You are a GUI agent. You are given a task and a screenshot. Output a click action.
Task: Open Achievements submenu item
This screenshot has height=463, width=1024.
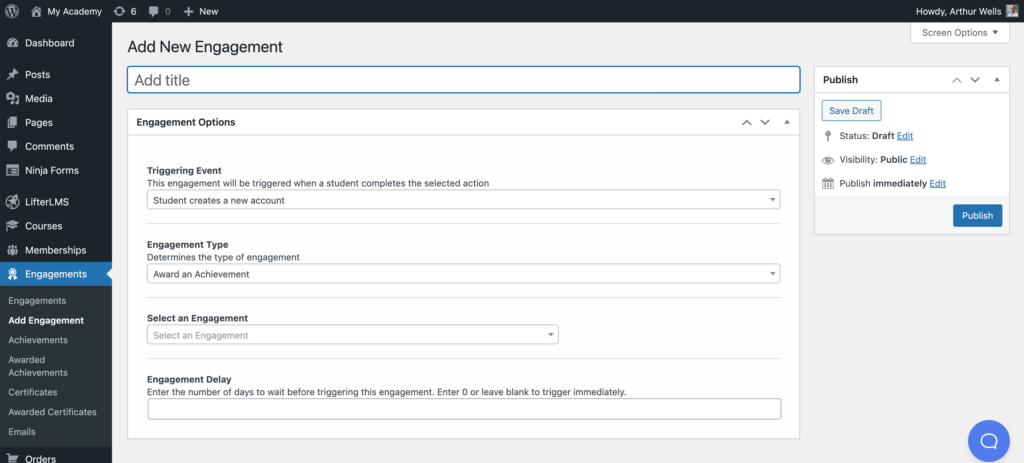tap(38, 340)
